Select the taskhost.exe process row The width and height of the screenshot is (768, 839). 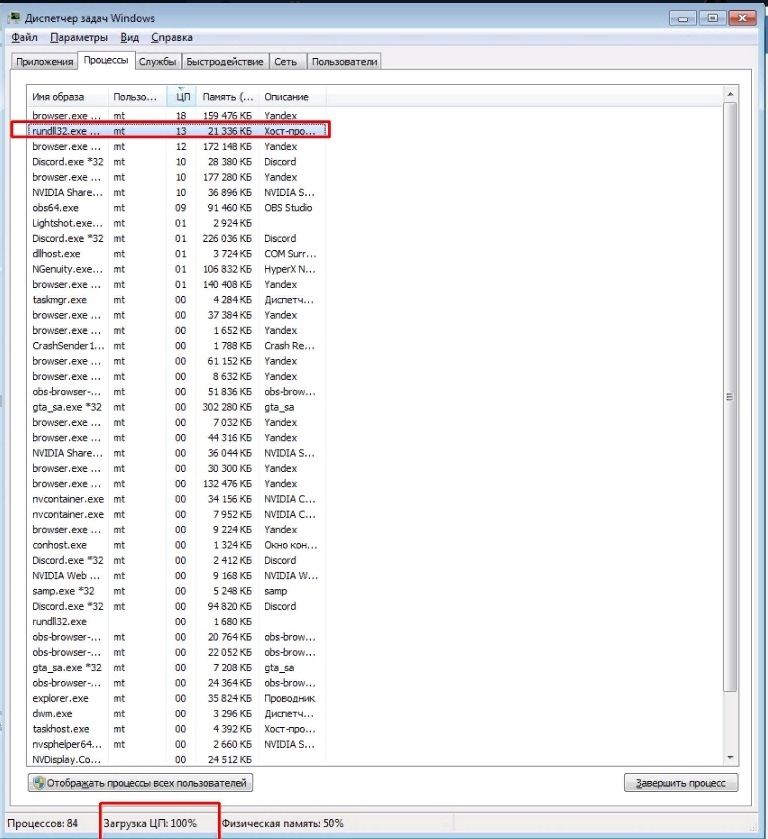pyautogui.click(x=177, y=729)
